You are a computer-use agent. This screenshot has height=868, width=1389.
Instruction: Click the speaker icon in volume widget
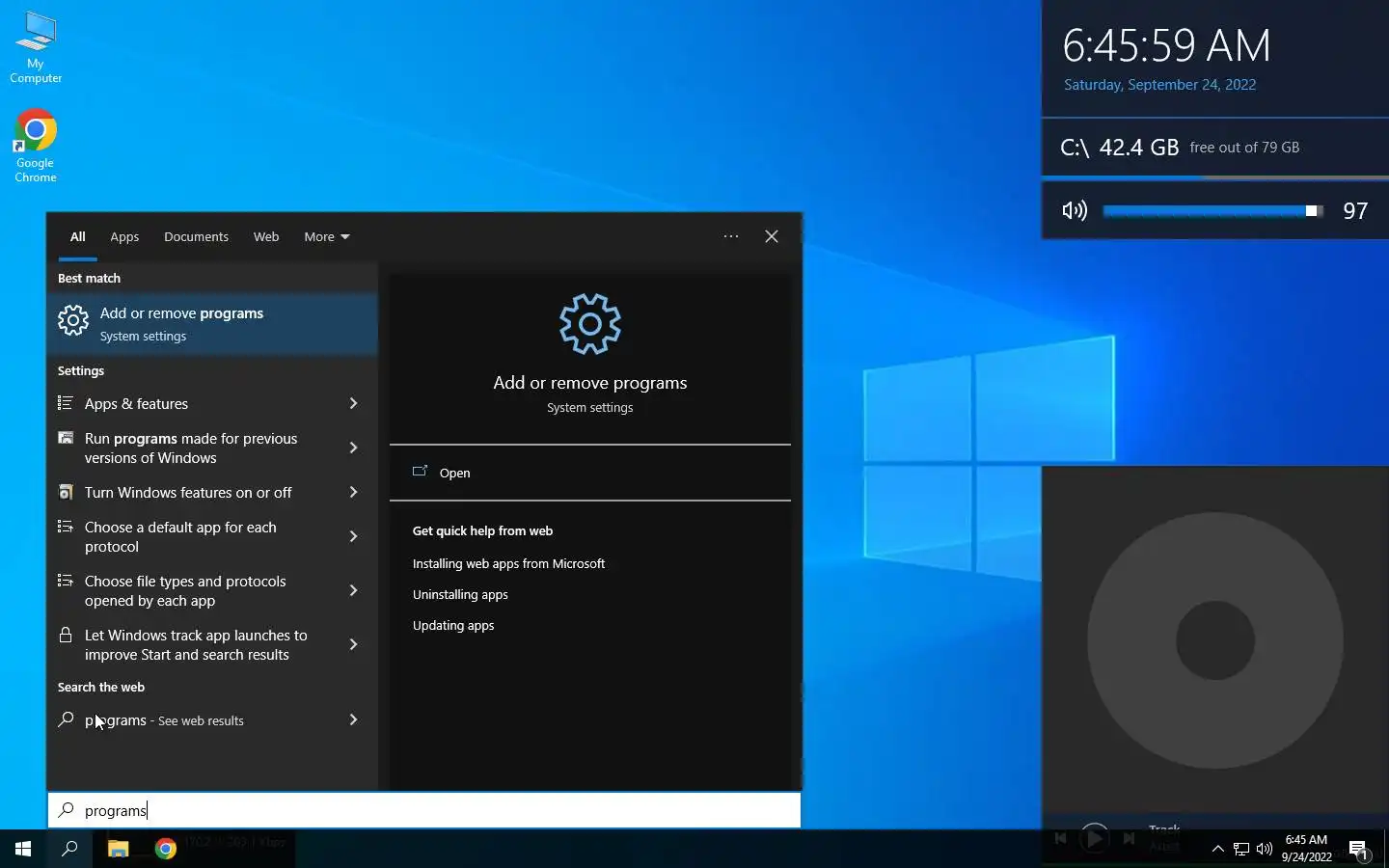click(x=1075, y=210)
